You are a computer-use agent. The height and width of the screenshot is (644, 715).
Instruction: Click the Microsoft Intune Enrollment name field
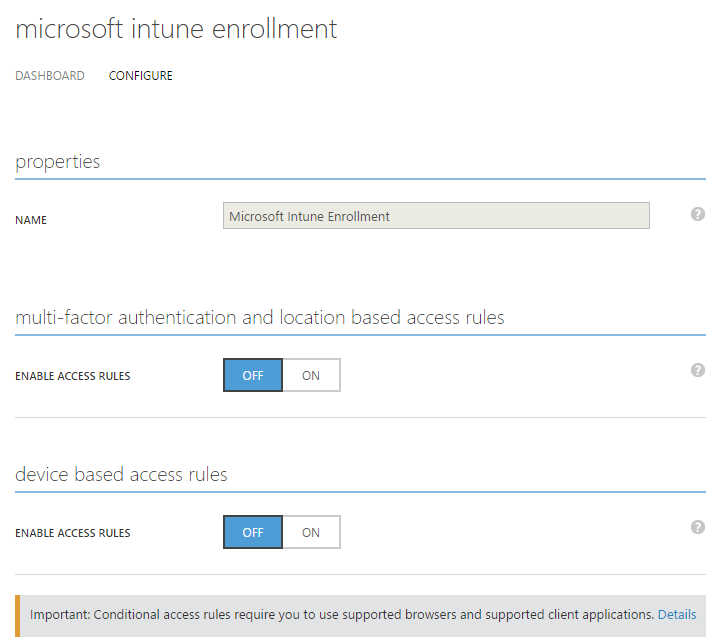click(436, 216)
